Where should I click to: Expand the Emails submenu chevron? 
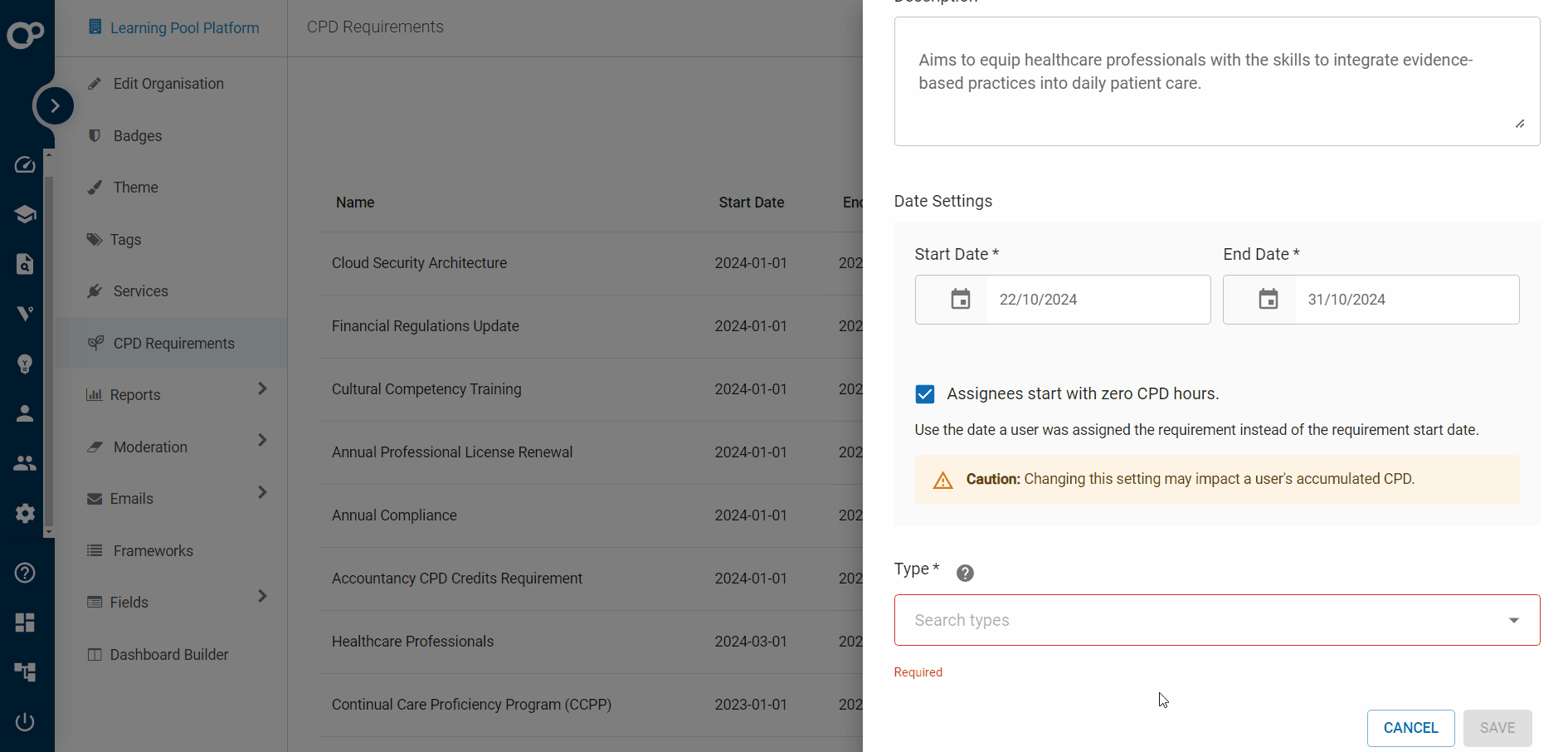coord(262,492)
